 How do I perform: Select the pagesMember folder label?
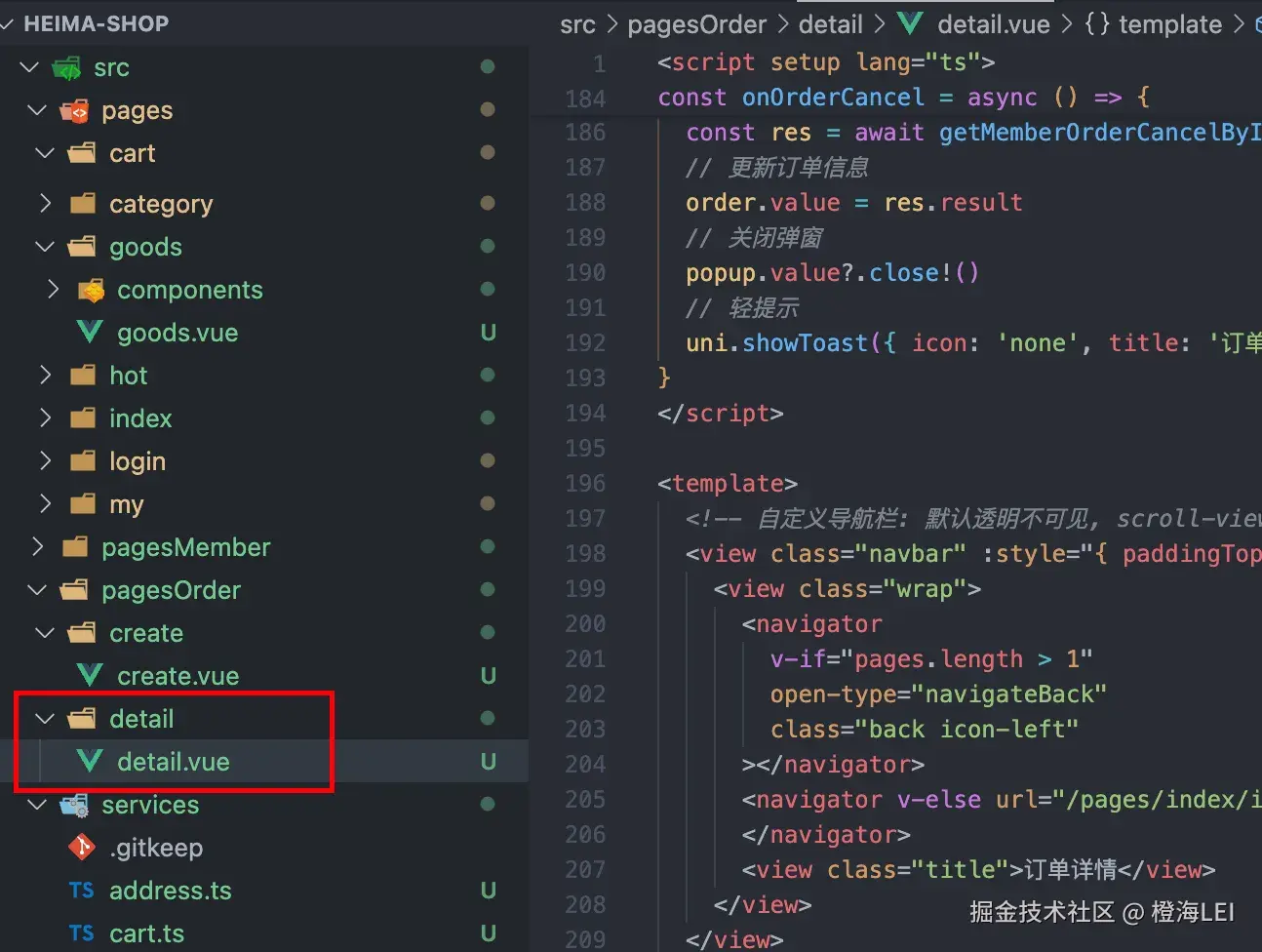coord(186,547)
